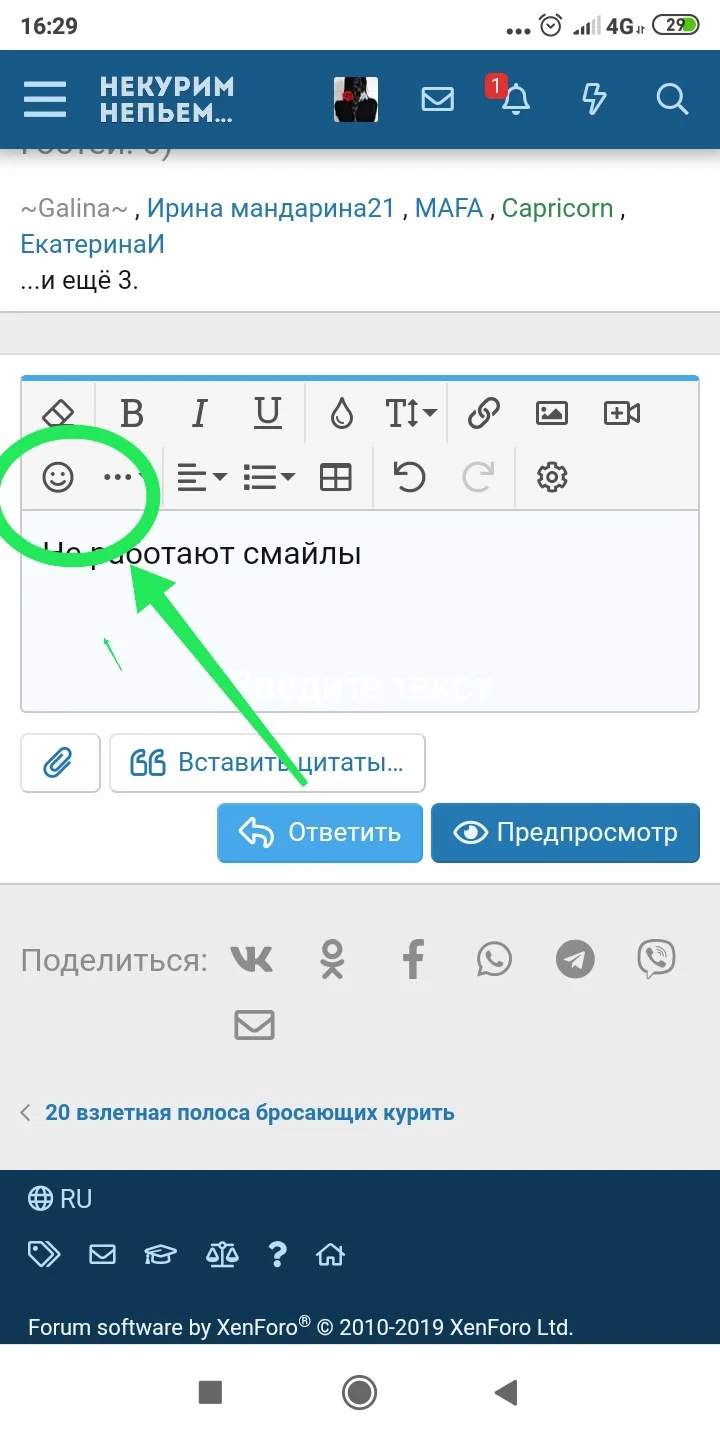Open the hamburger navigation menu
The width and height of the screenshot is (720, 1440).
(x=44, y=99)
